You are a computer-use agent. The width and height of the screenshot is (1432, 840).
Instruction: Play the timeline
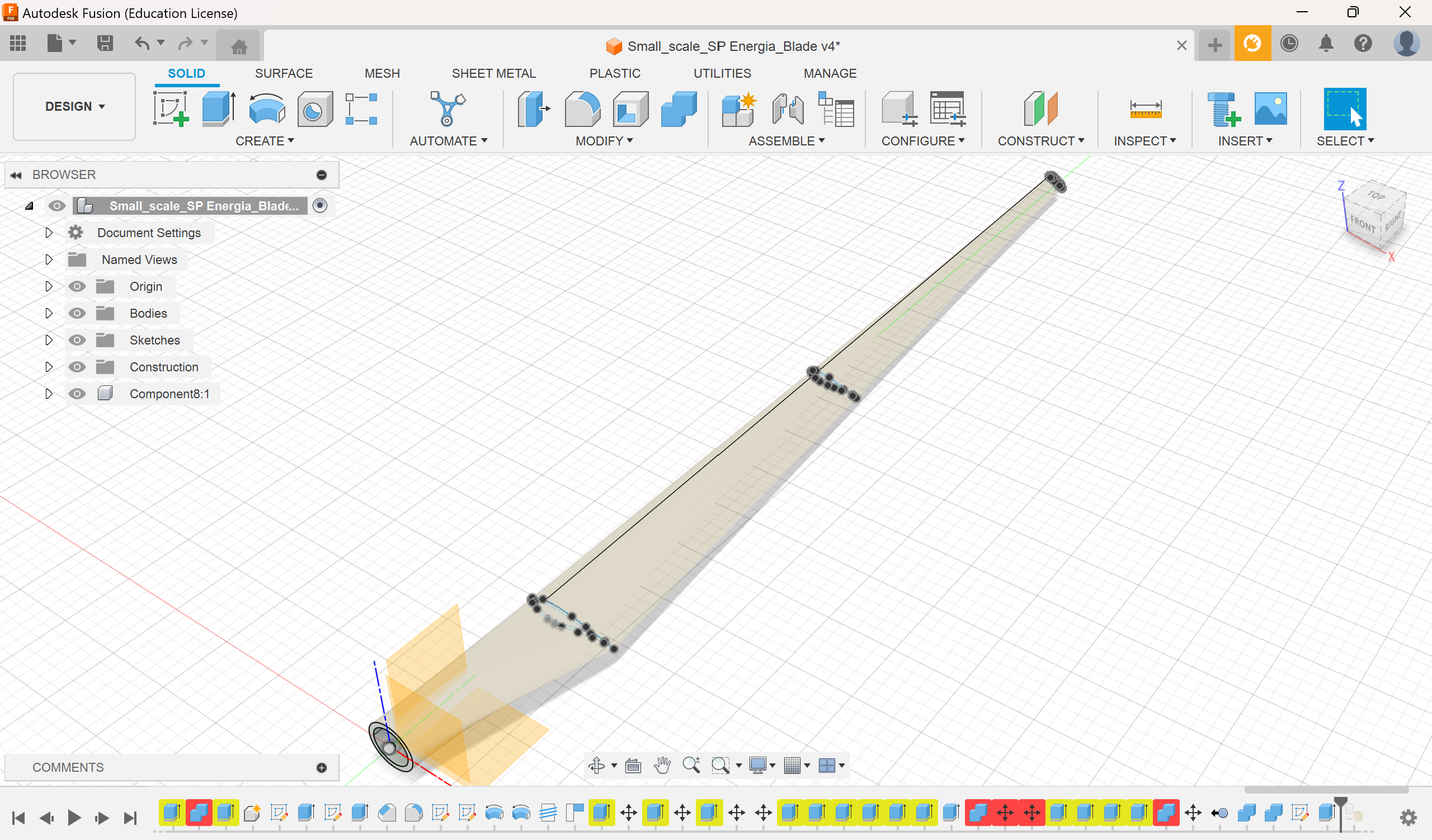pyautogui.click(x=74, y=818)
